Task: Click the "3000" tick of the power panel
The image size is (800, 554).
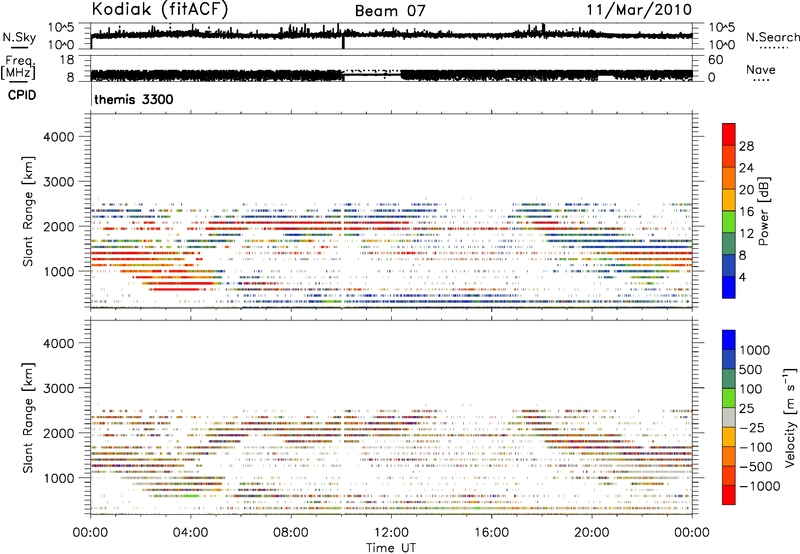Action: [x=59, y=182]
